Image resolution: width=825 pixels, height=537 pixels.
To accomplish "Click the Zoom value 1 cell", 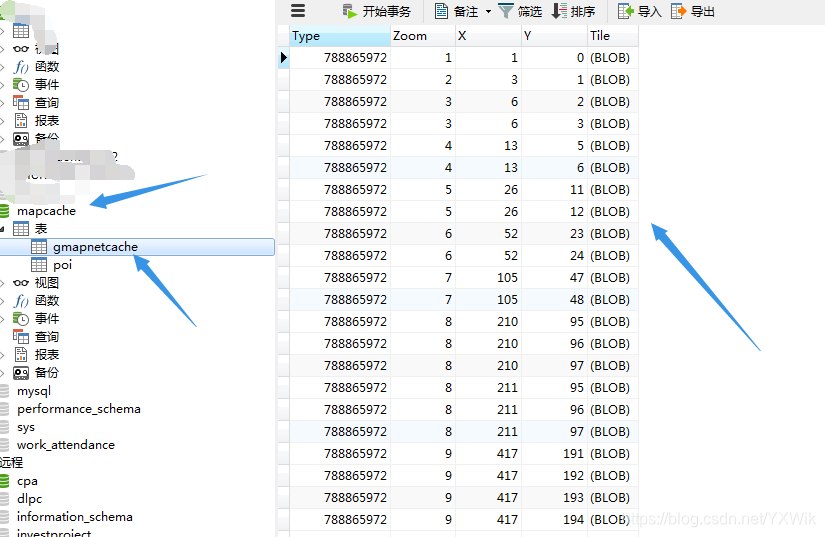I will pos(423,57).
